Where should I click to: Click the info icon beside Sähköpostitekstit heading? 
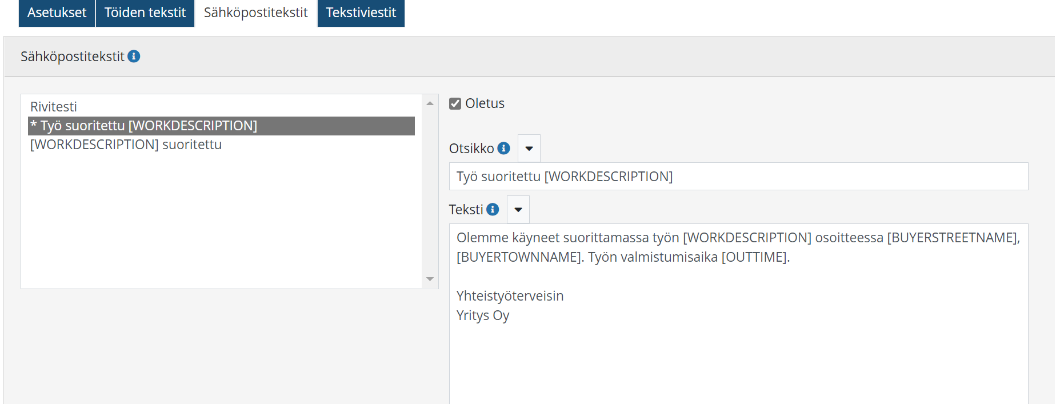pos(134,57)
